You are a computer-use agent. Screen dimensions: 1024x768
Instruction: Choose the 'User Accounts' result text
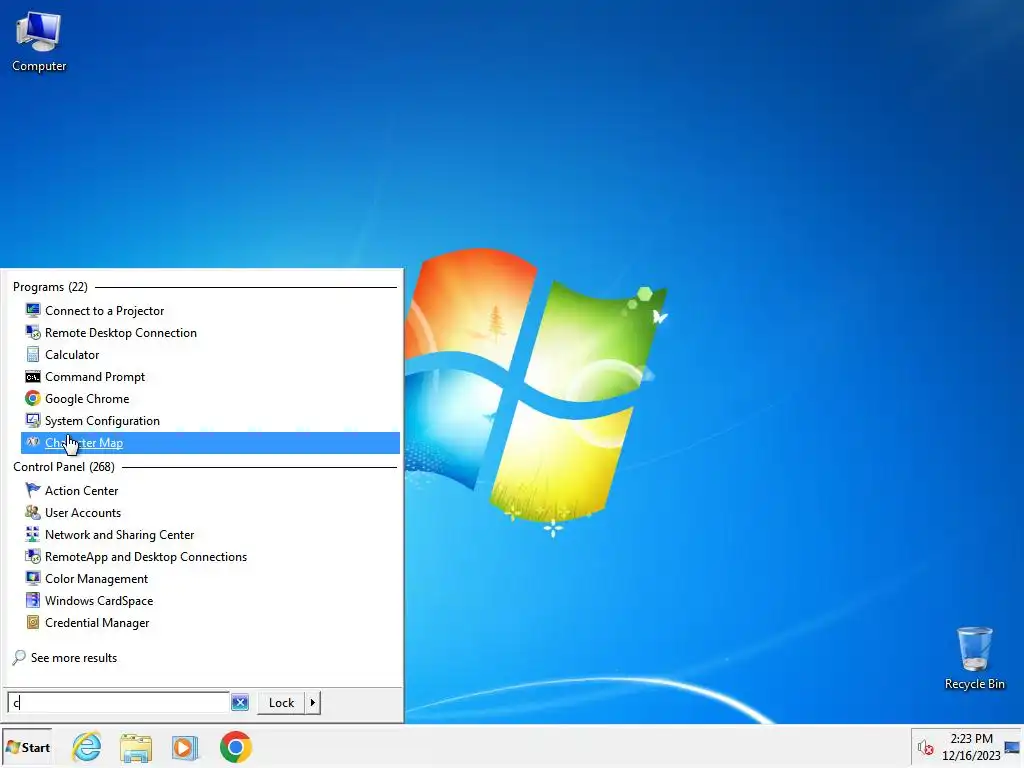83,513
